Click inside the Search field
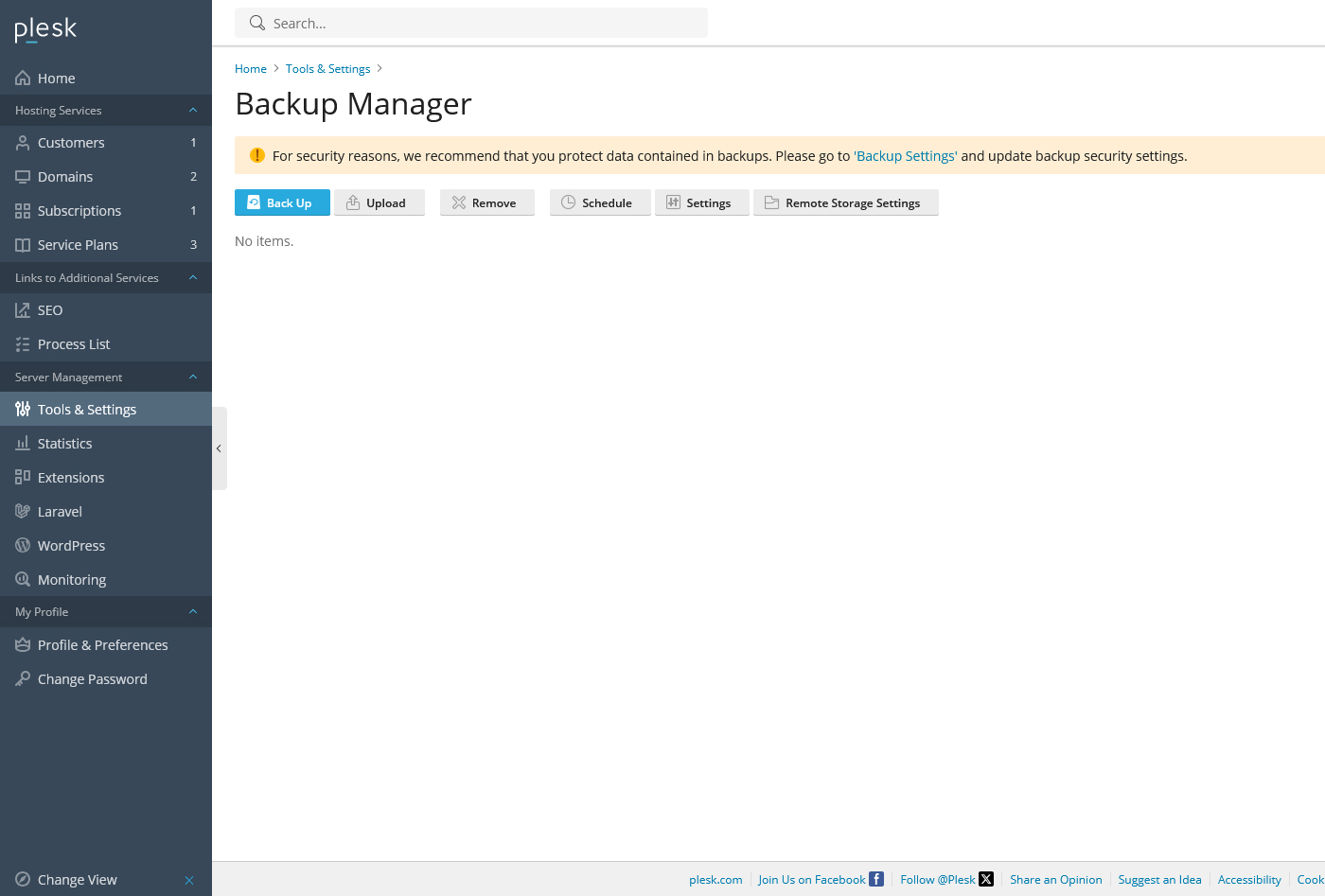Viewport: 1325px width, 896px height. [x=470, y=23]
